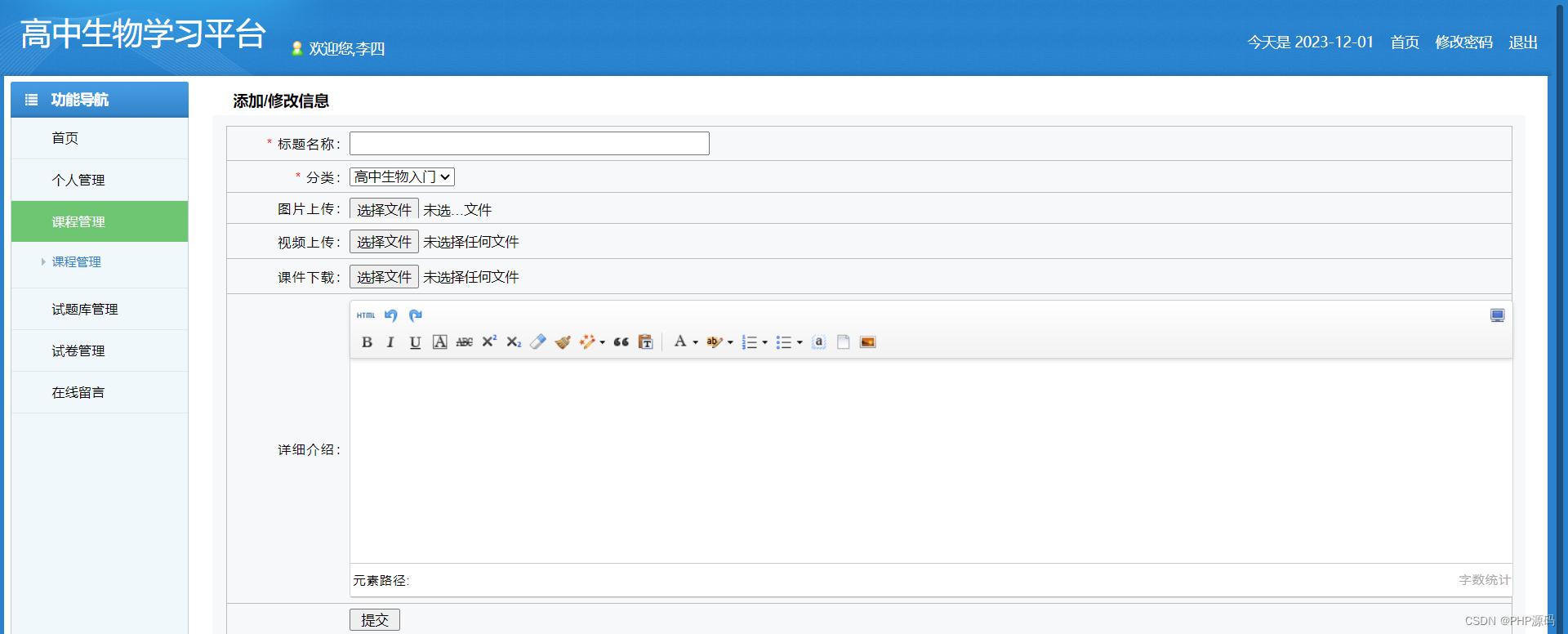Apply subscript formatting
The width and height of the screenshot is (1568, 634).
click(x=513, y=342)
